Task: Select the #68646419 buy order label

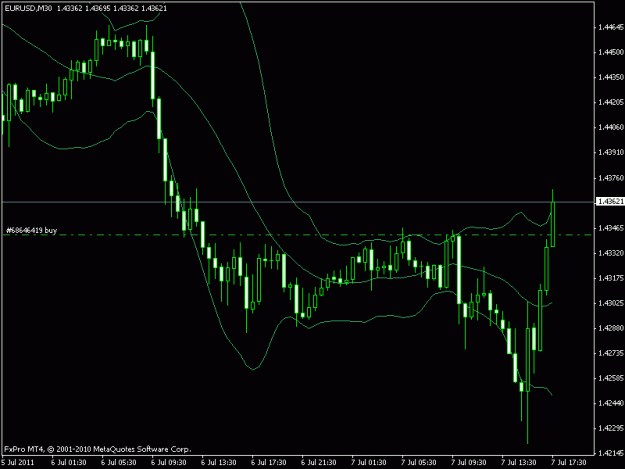Action: click(x=31, y=230)
